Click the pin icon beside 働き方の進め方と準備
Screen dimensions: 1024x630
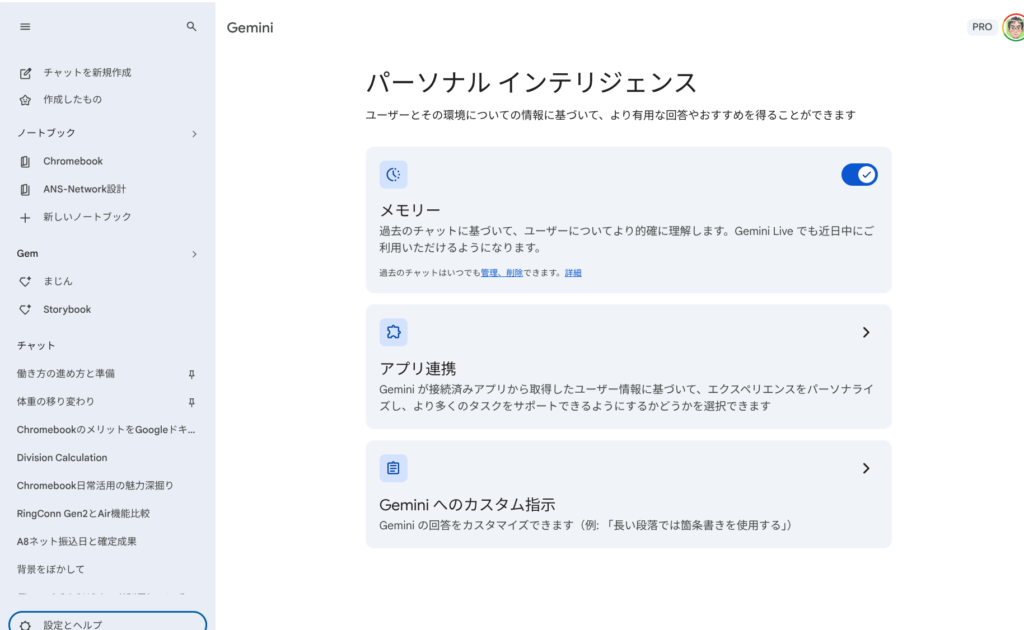192,374
